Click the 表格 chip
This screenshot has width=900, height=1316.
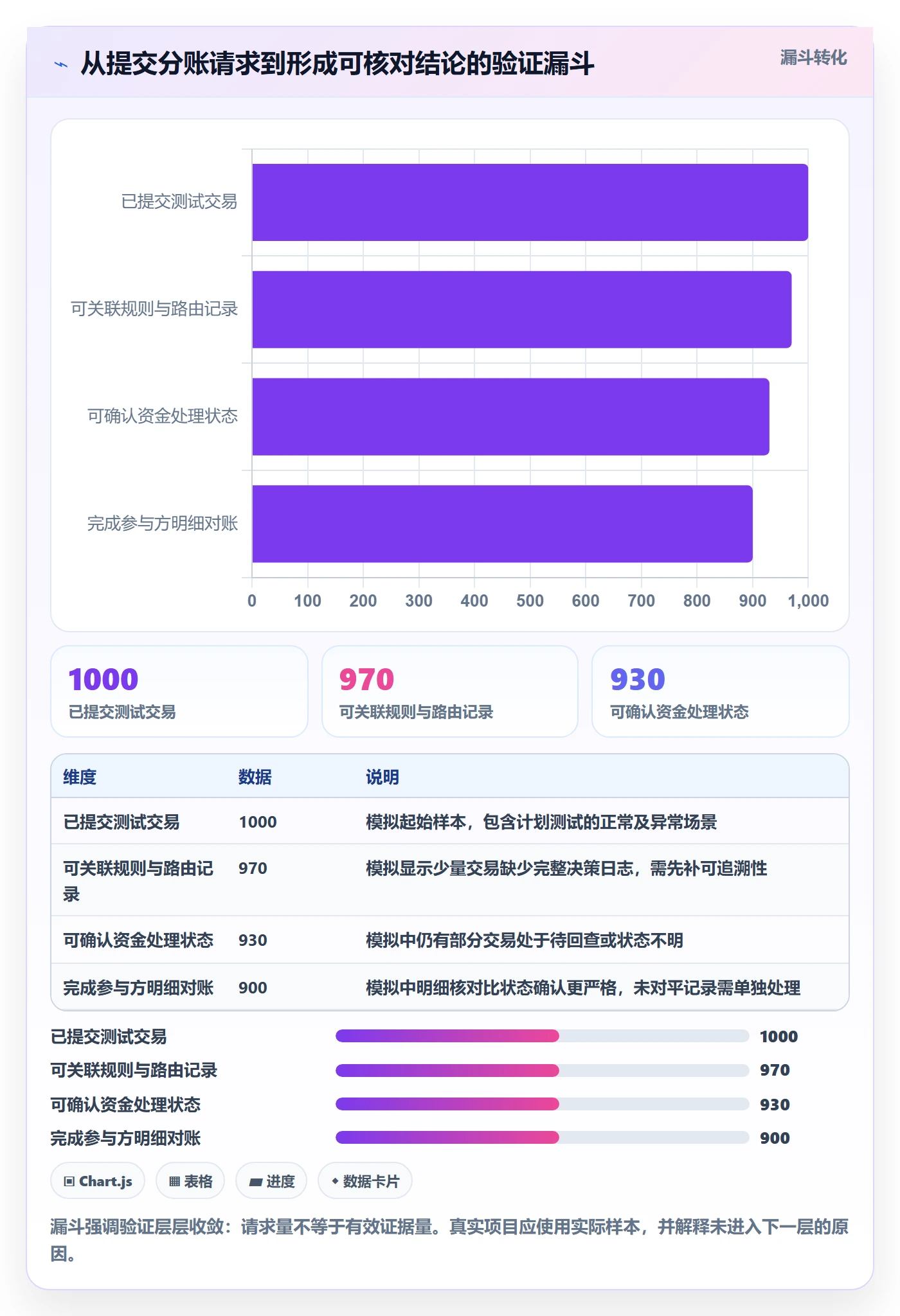point(190,1181)
